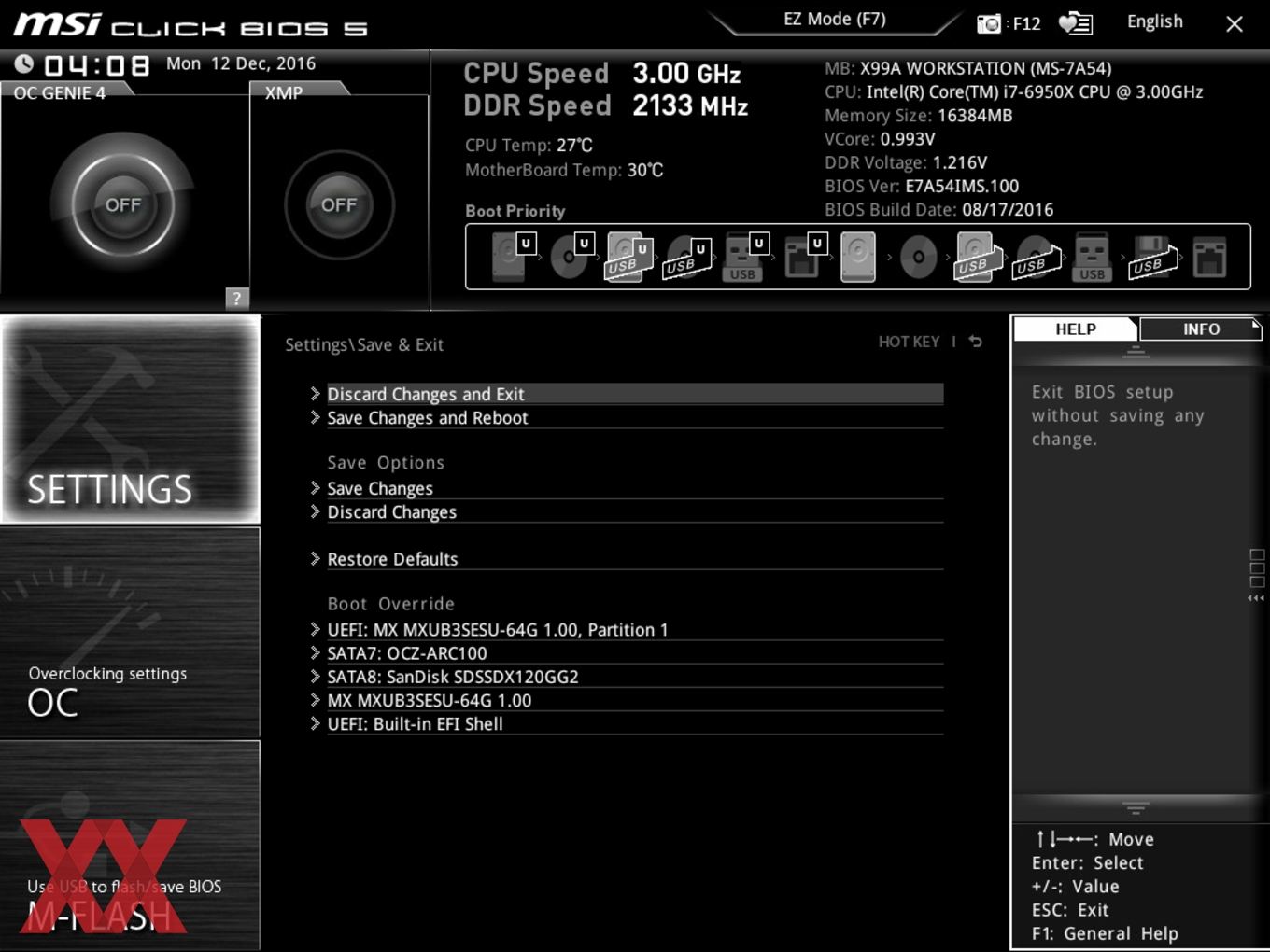Expand the SATA7: OCZ-ARC100 chevron

(316, 652)
